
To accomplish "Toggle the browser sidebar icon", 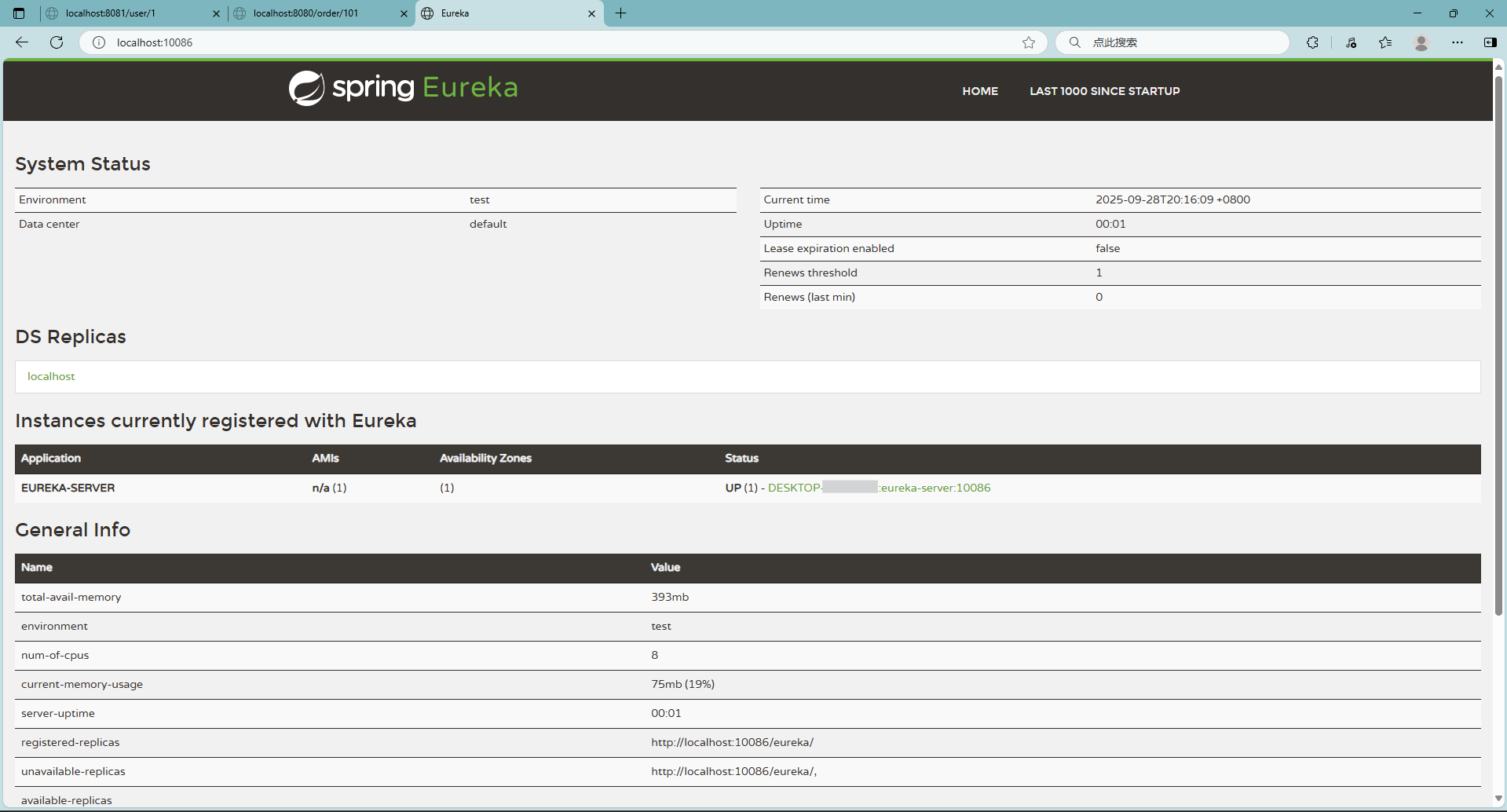I will 1490,42.
